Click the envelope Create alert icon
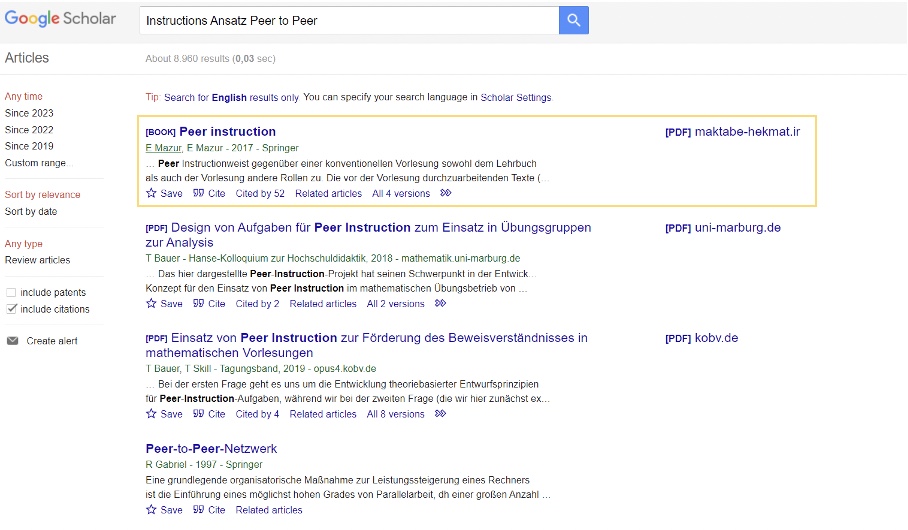Image resolution: width=908 pixels, height=530 pixels. (x=13, y=341)
